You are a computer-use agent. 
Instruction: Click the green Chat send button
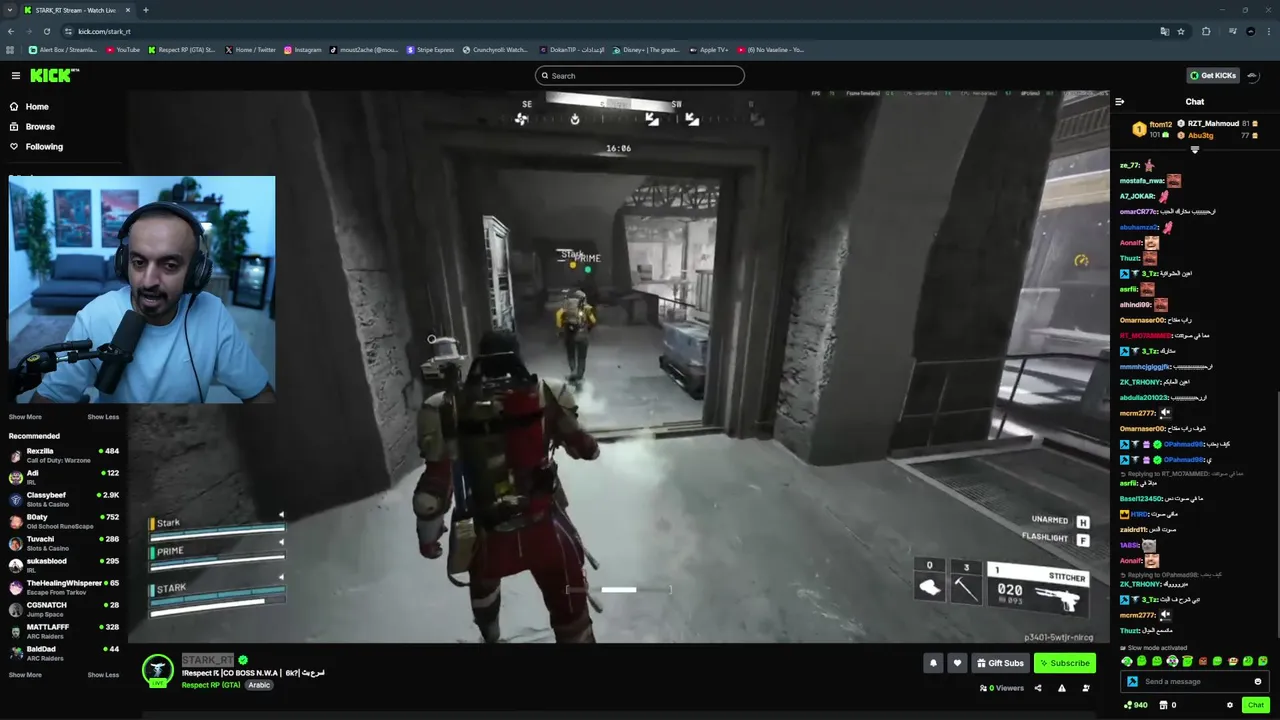pos(1256,705)
